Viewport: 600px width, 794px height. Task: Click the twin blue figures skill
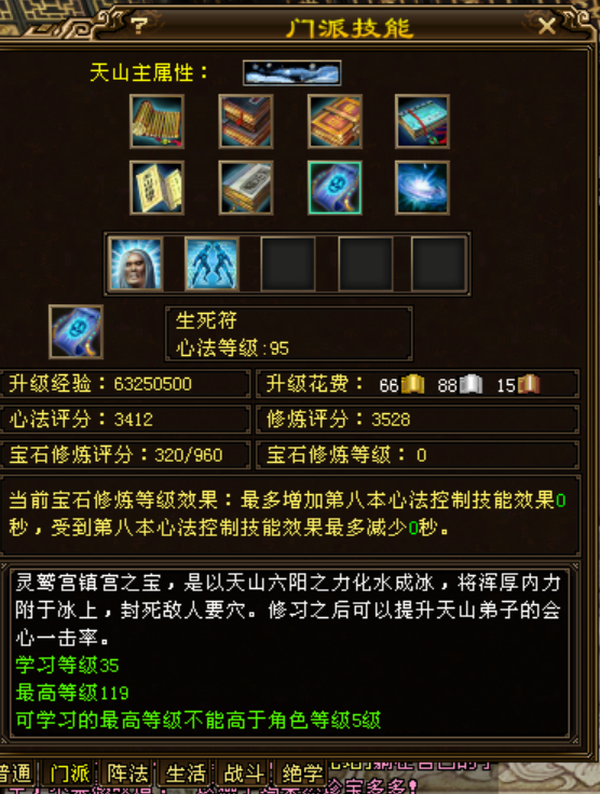point(212,264)
